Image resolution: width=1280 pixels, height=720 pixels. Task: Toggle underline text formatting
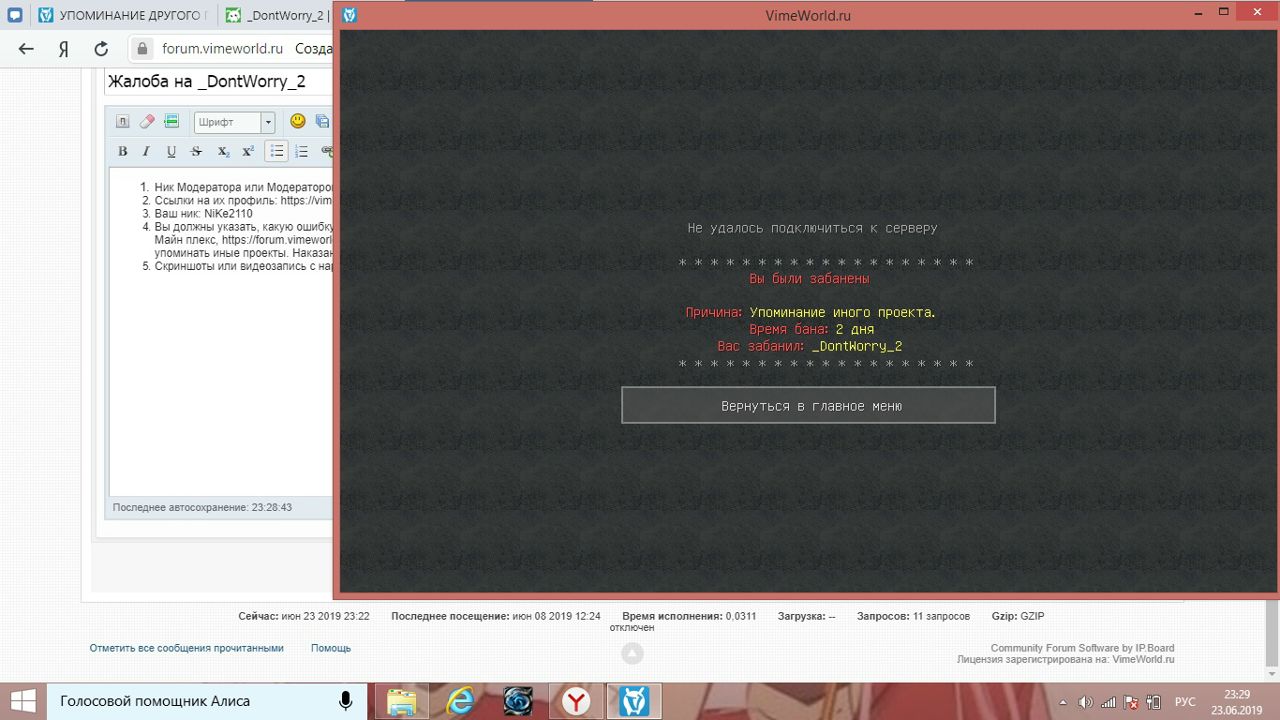(x=171, y=152)
